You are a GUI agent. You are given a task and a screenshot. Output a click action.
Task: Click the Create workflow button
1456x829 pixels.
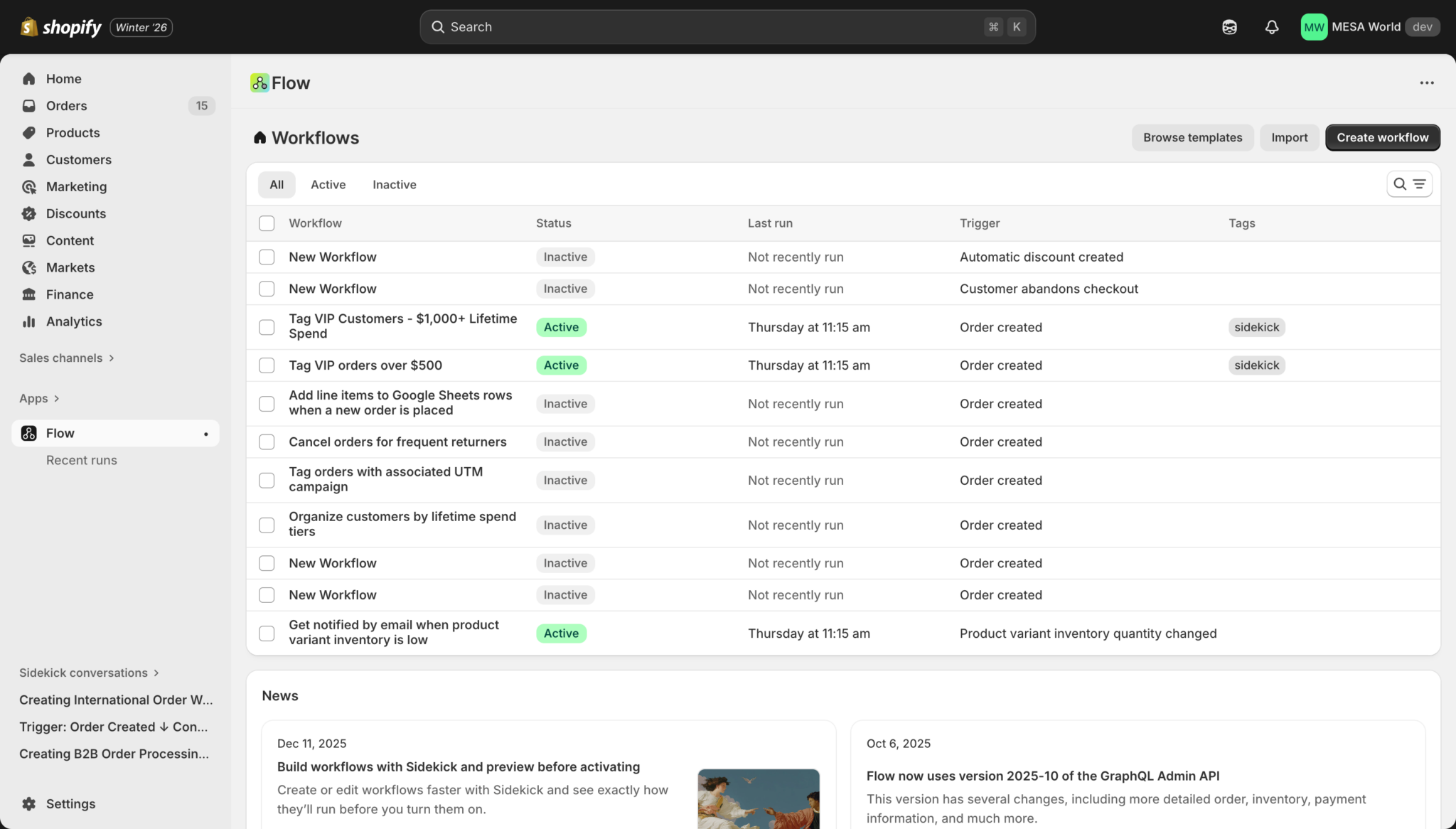coord(1382,137)
